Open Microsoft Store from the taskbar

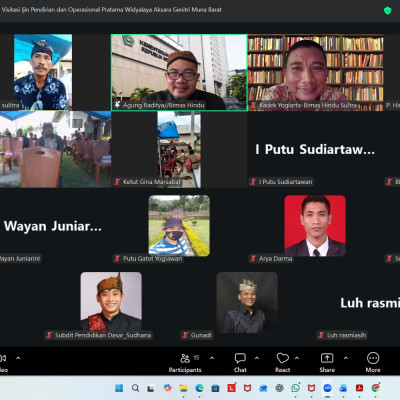tap(215, 388)
